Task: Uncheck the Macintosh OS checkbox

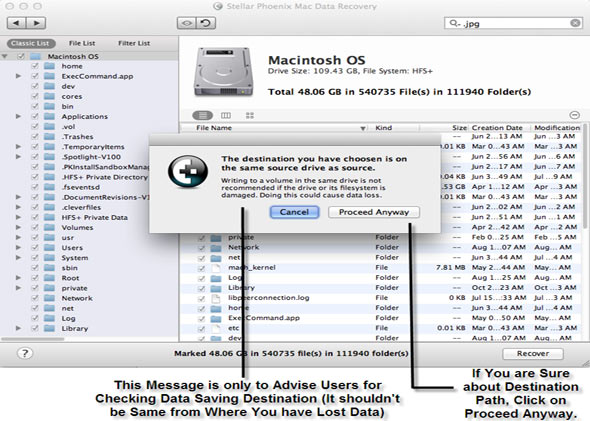Action: tap(21, 56)
